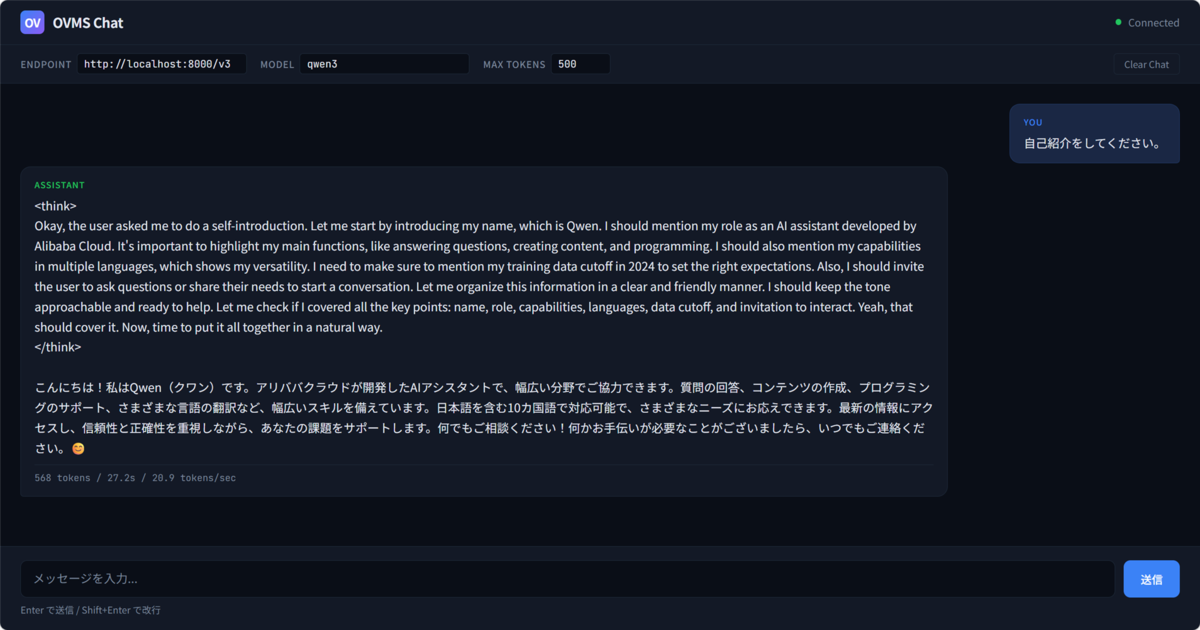This screenshot has width=1200, height=630.
Task: Click the Enter で送信 hint text
Action: pos(90,610)
